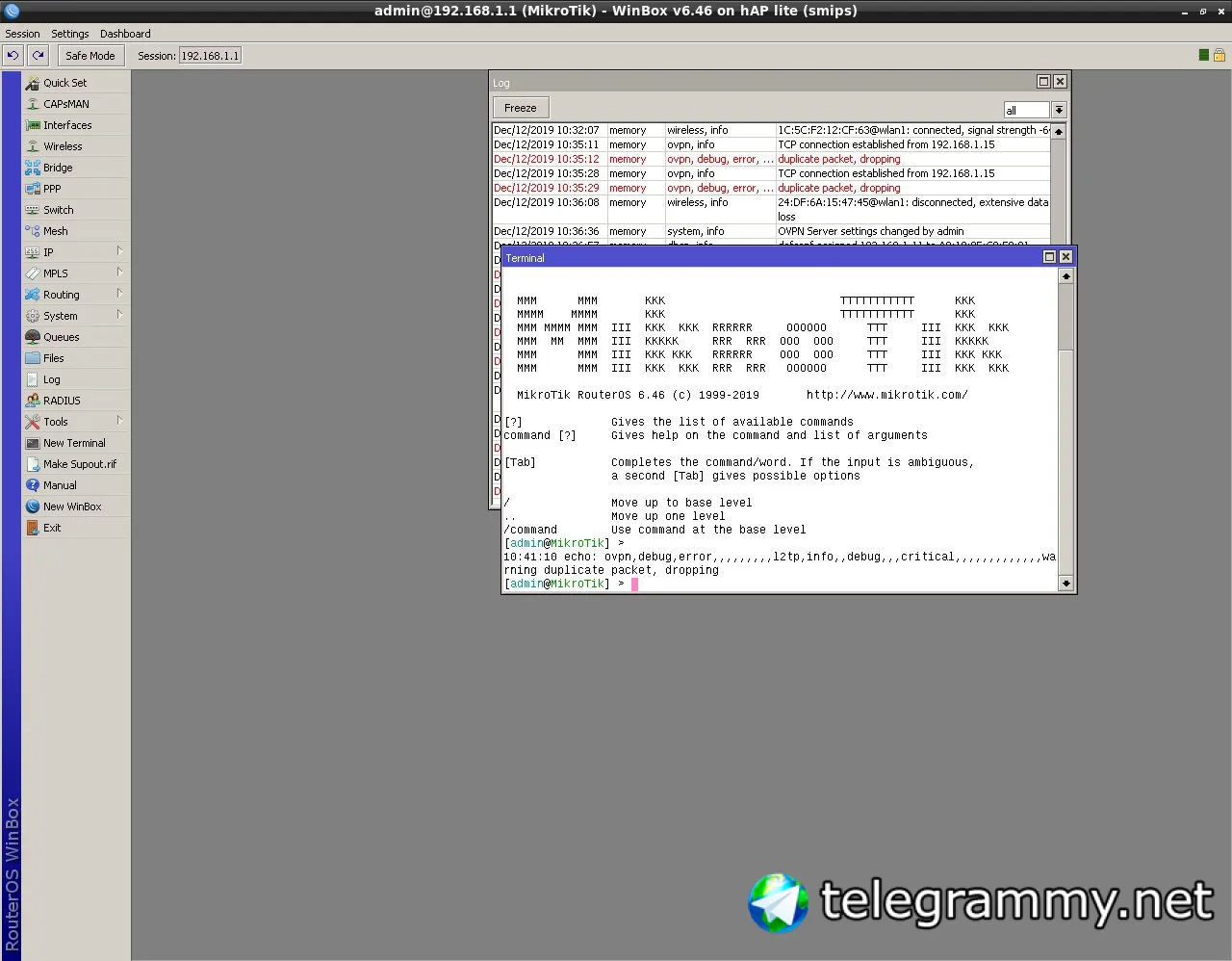Click the green status indicator in the toolbar
Image resolution: width=1232 pixels, height=961 pixels.
point(1204,55)
